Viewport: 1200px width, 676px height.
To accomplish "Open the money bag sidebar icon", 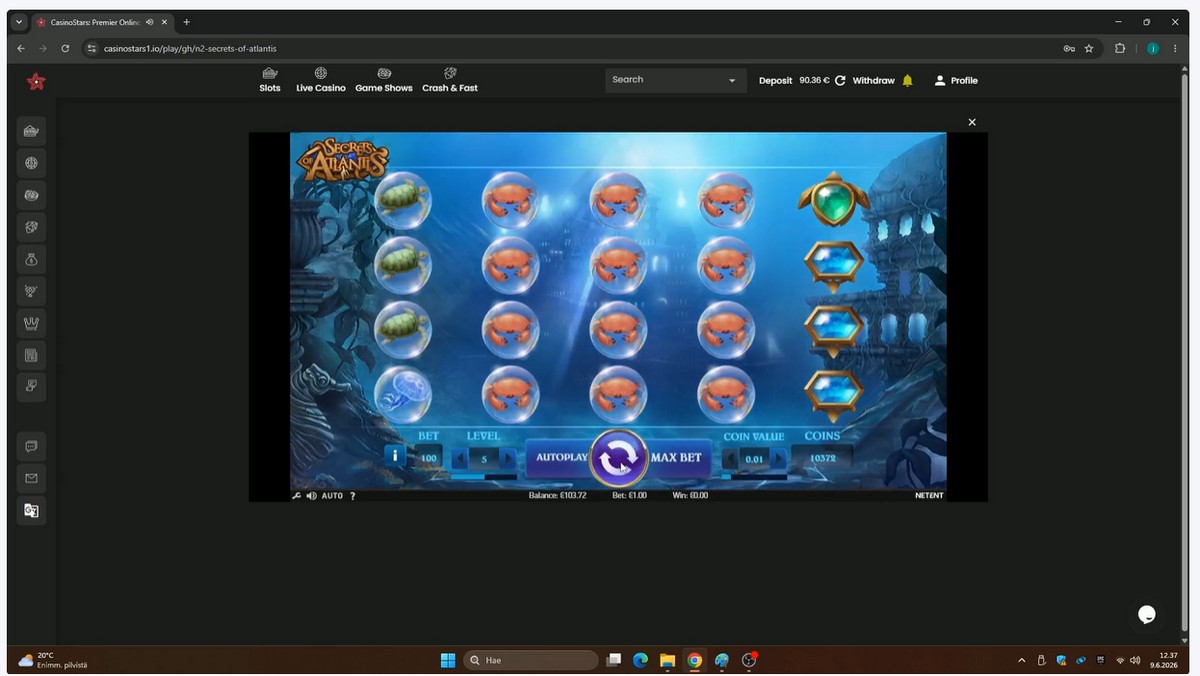I will pyautogui.click(x=31, y=259).
